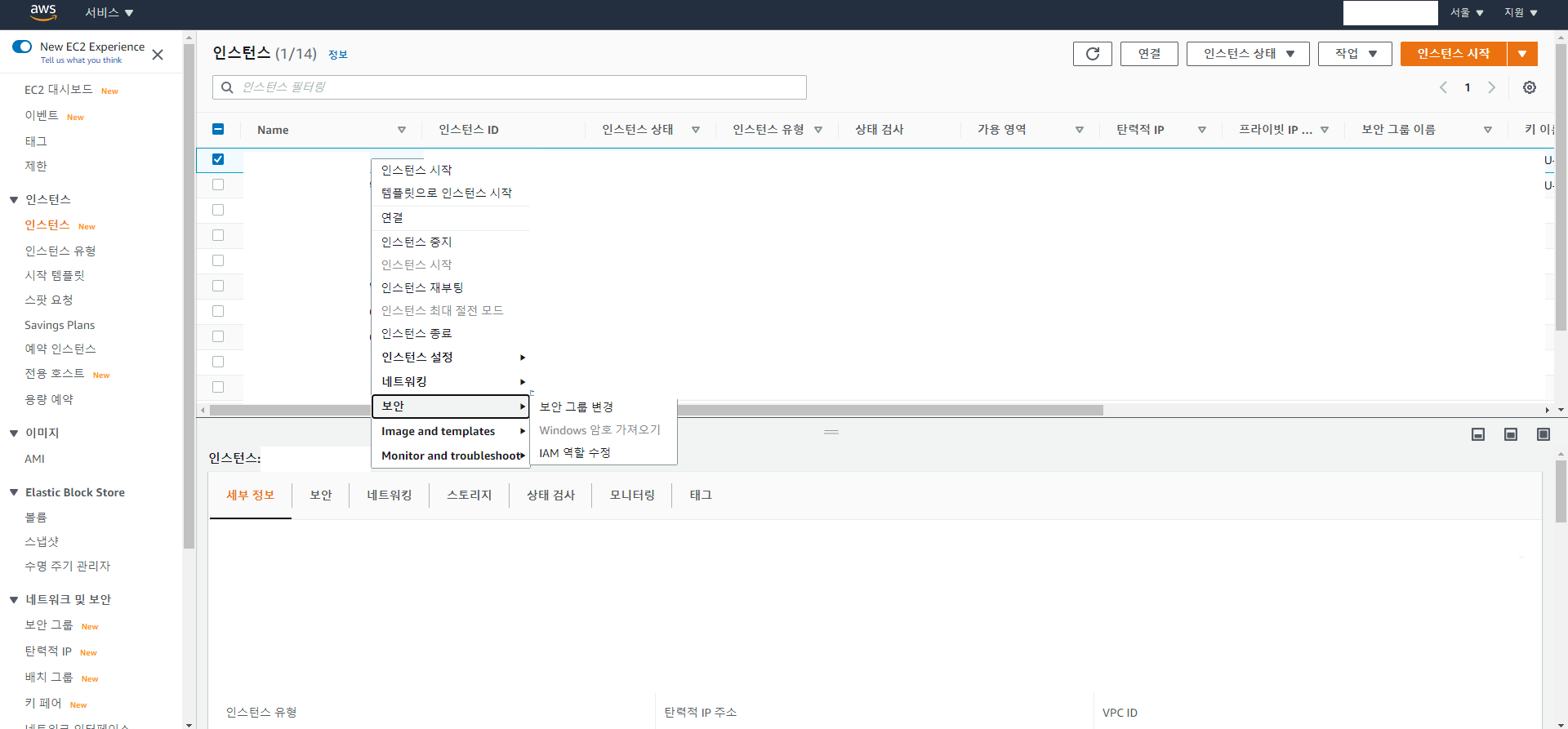Check the fourth instance row checkbox
1568x729 pixels.
click(x=218, y=235)
